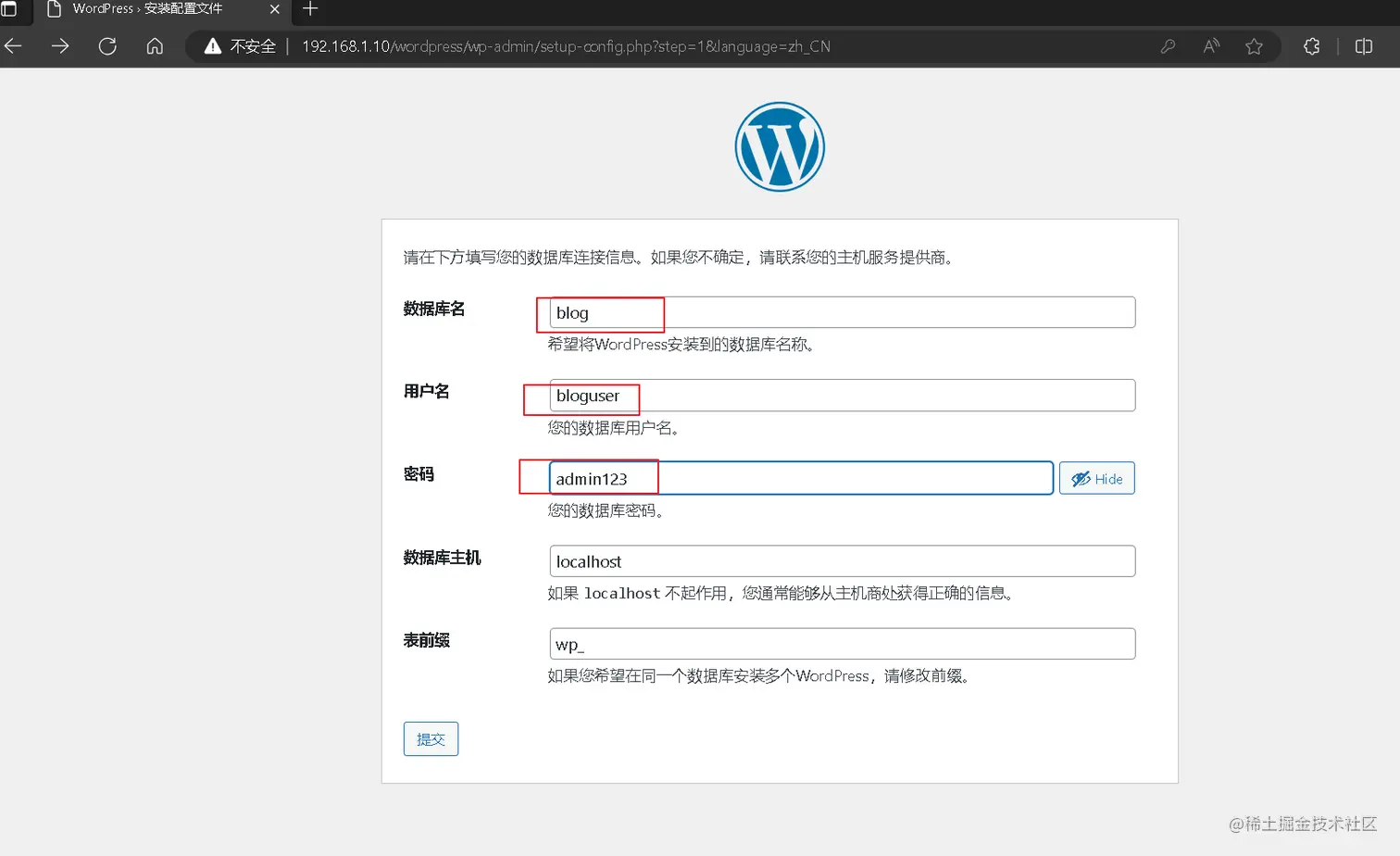Click the 不安全 security label

pos(253,46)
